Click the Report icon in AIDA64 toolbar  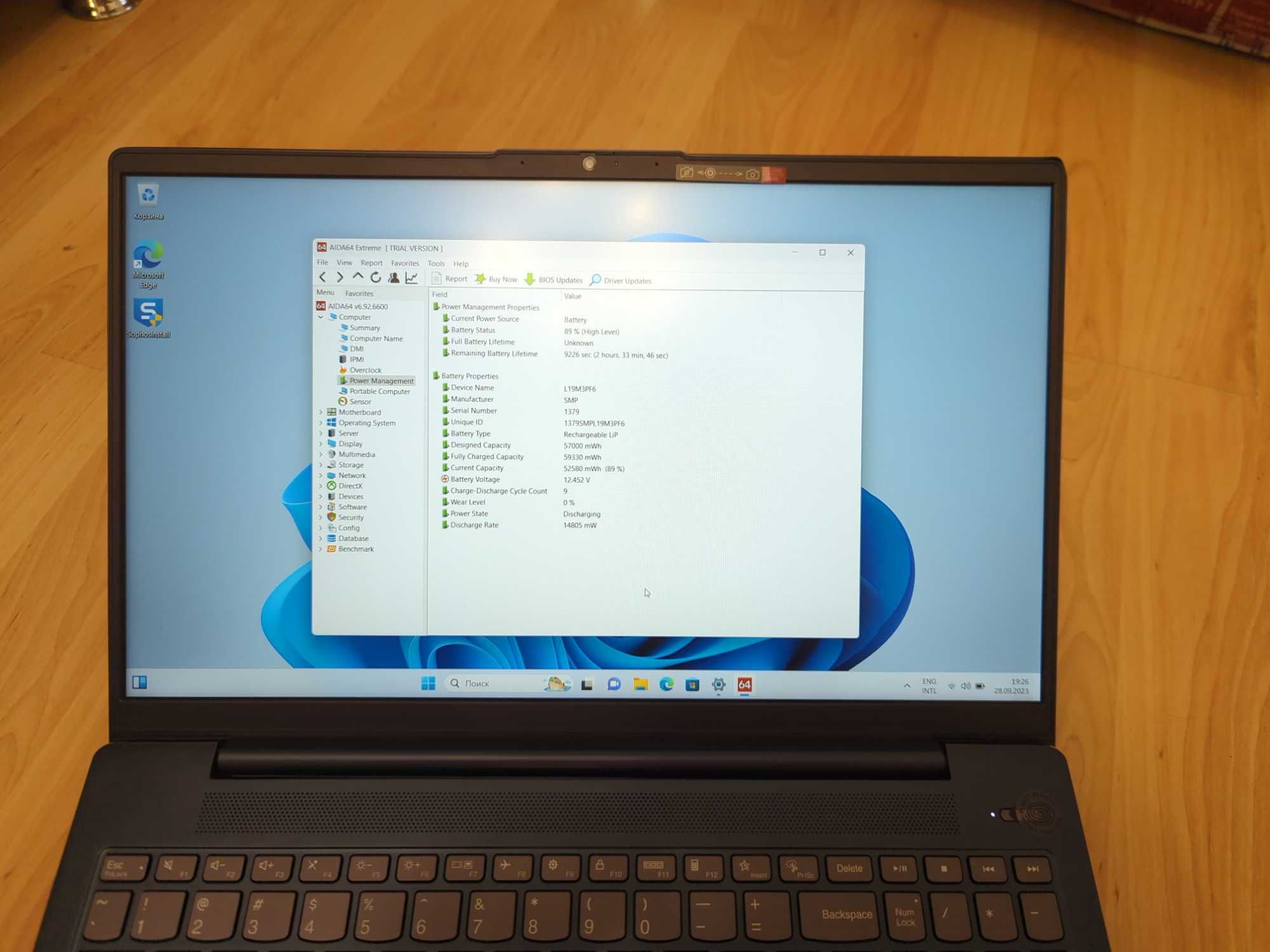(452, 281)
